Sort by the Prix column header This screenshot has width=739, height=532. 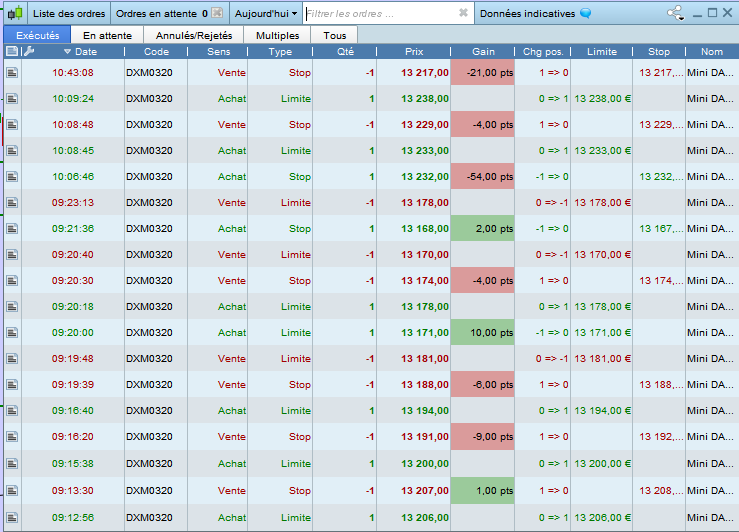[414, 51]
